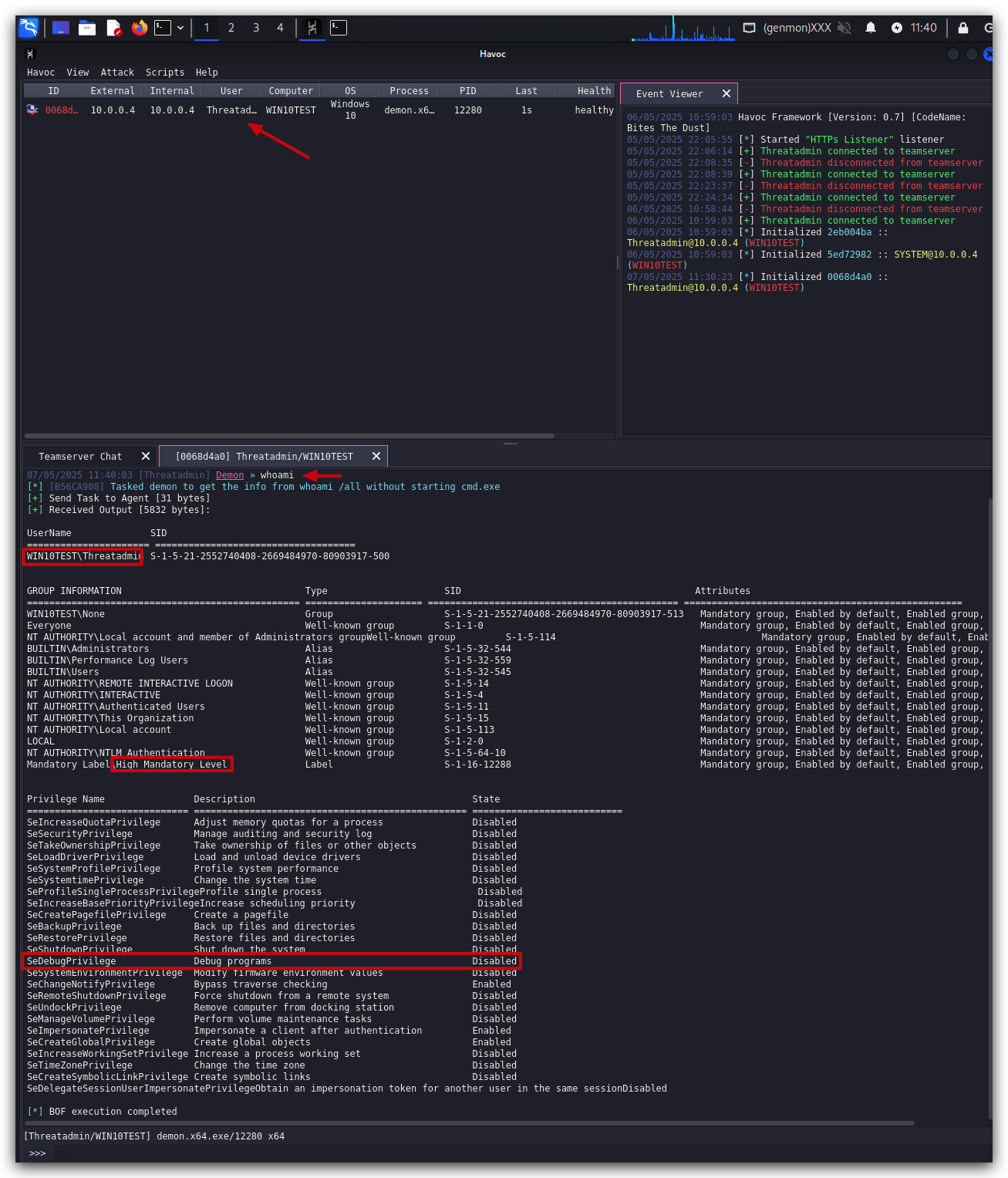The image size is (1008, 1178).
Task: Open the notifications bell
Action: click(x=871, y=28)
